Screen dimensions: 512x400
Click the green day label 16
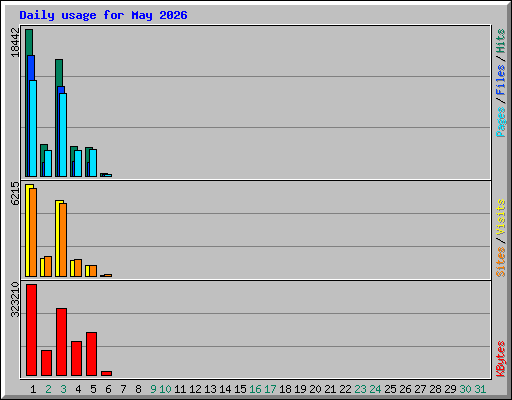(x=255, y=389)
